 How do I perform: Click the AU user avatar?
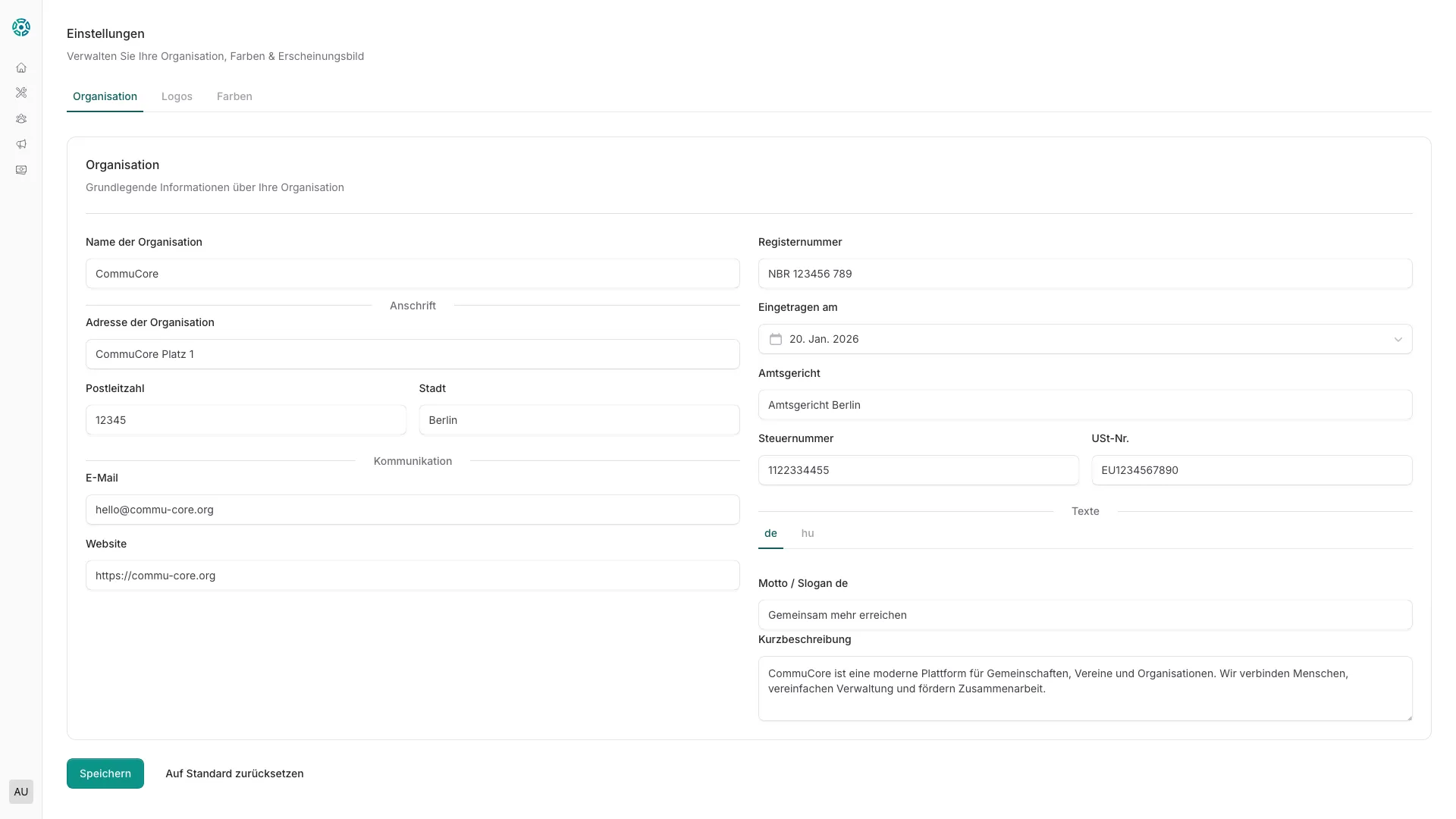(x=21, y=792)
